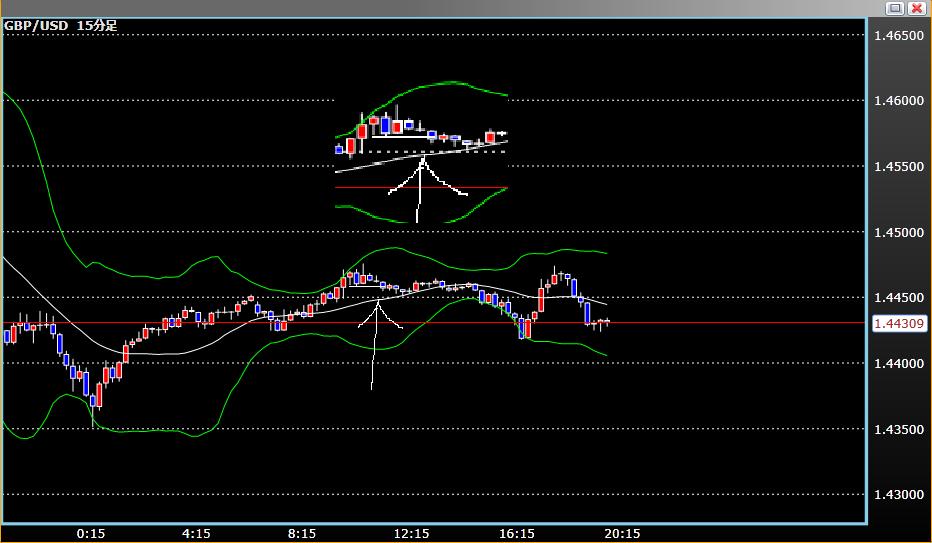
Task: Click the 1.44000 price axis label
Action: coord(898,363)
